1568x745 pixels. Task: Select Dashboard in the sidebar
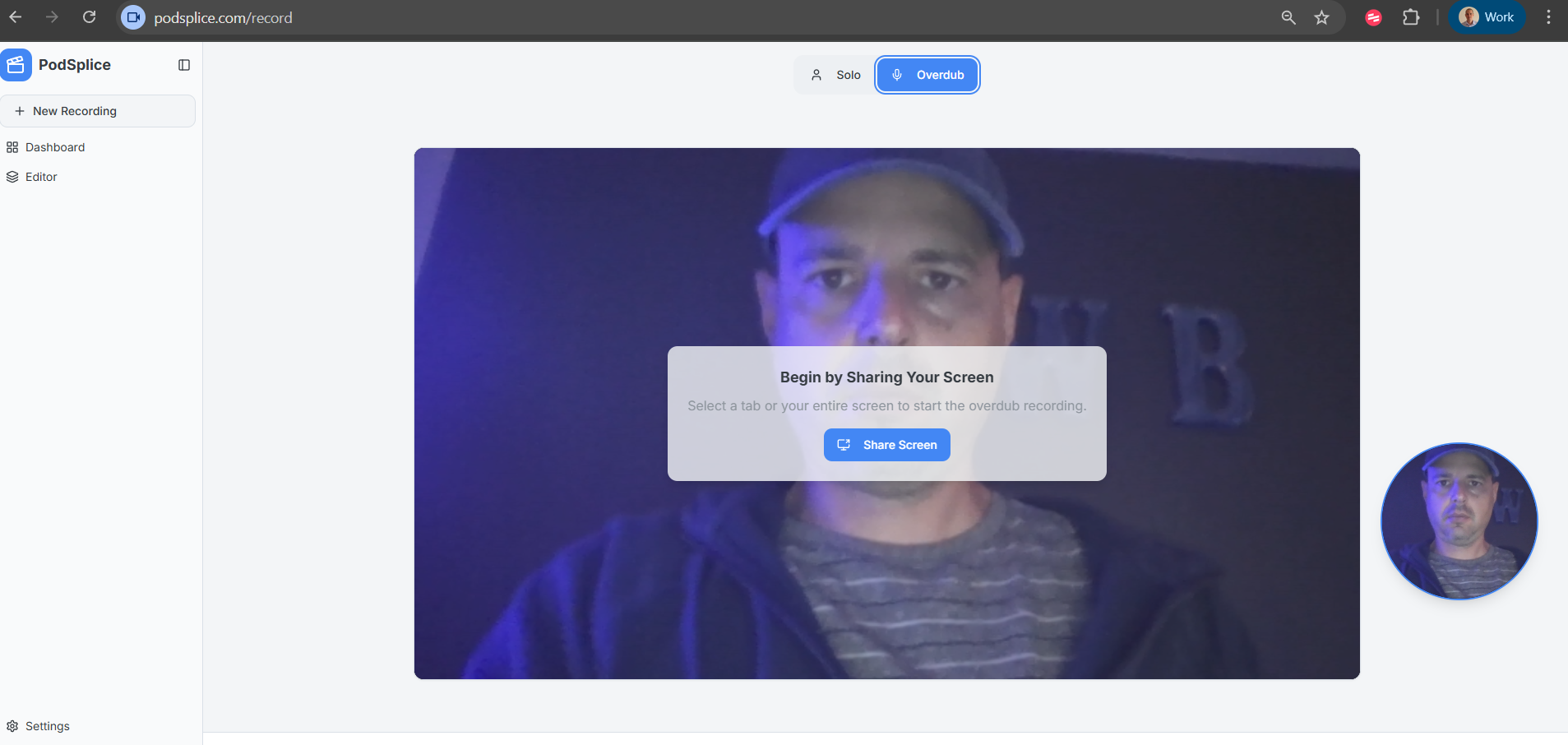(54, 146)
